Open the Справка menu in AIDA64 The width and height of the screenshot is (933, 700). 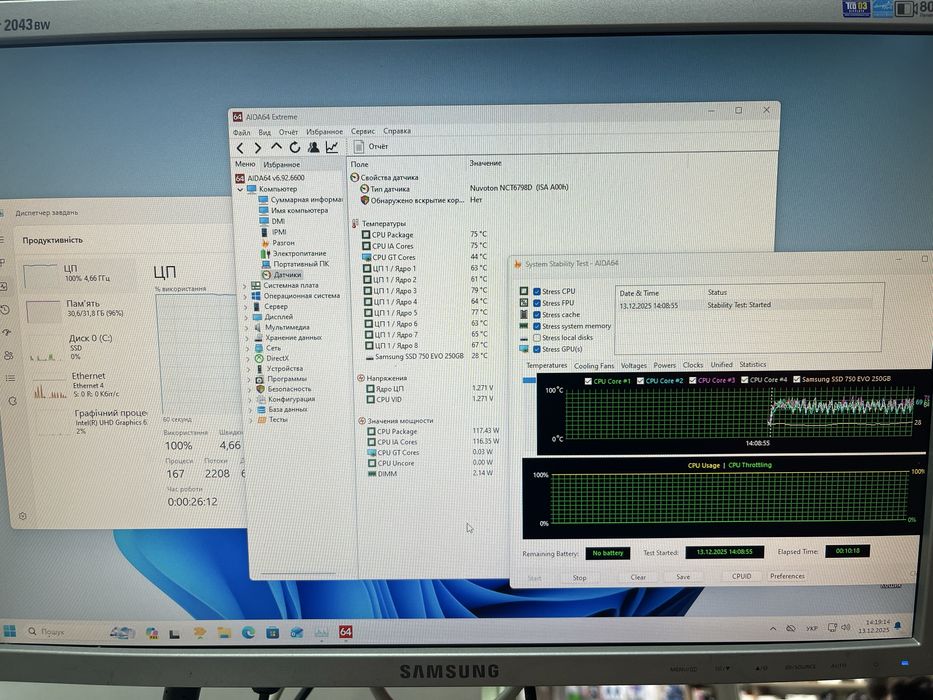397,131
